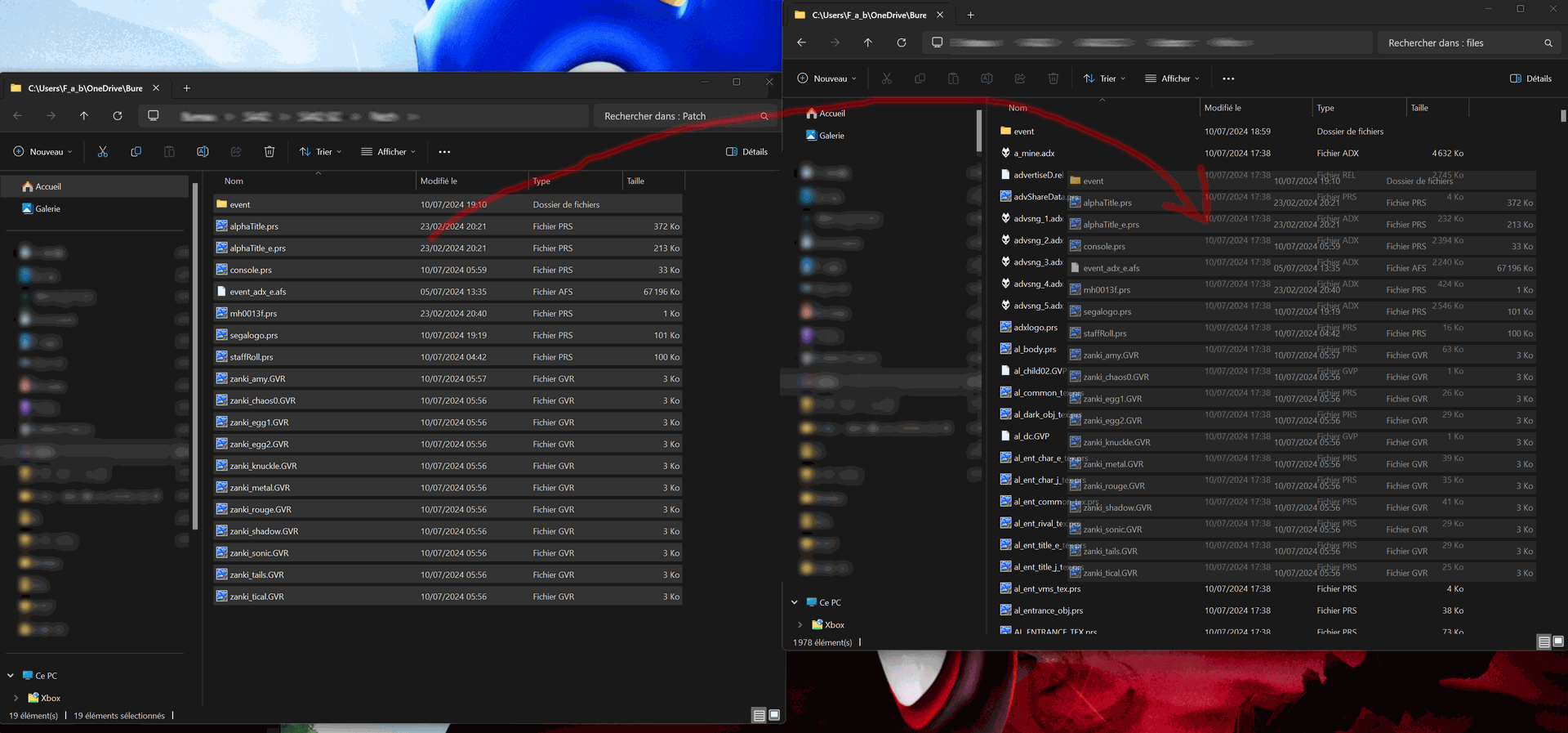Open the Trier sort dropdown in files window

[1104, 78]
